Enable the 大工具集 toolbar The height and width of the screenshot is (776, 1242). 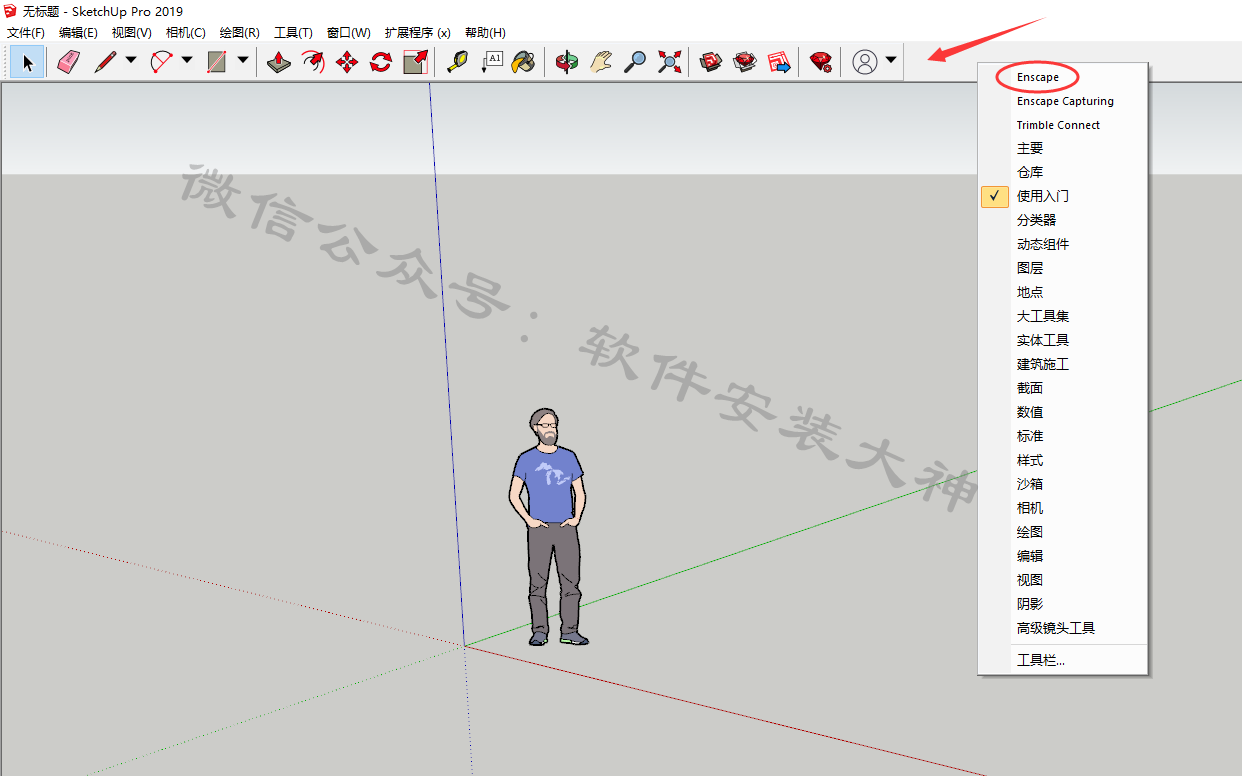coord(1063,316)
